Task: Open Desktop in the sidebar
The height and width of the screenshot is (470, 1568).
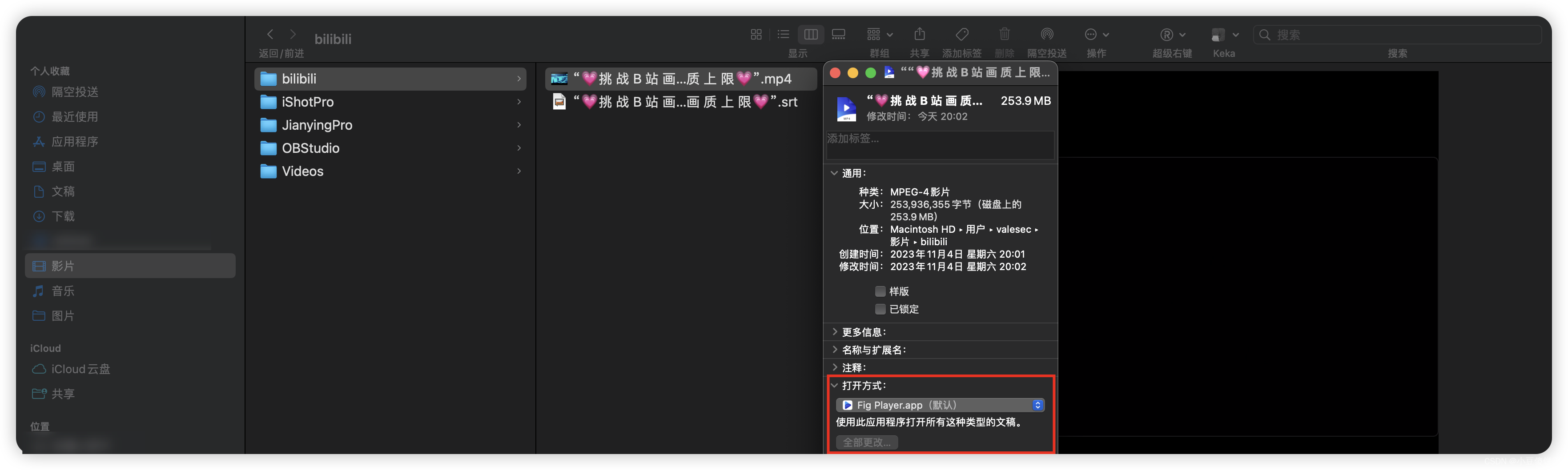Action: 130,167
